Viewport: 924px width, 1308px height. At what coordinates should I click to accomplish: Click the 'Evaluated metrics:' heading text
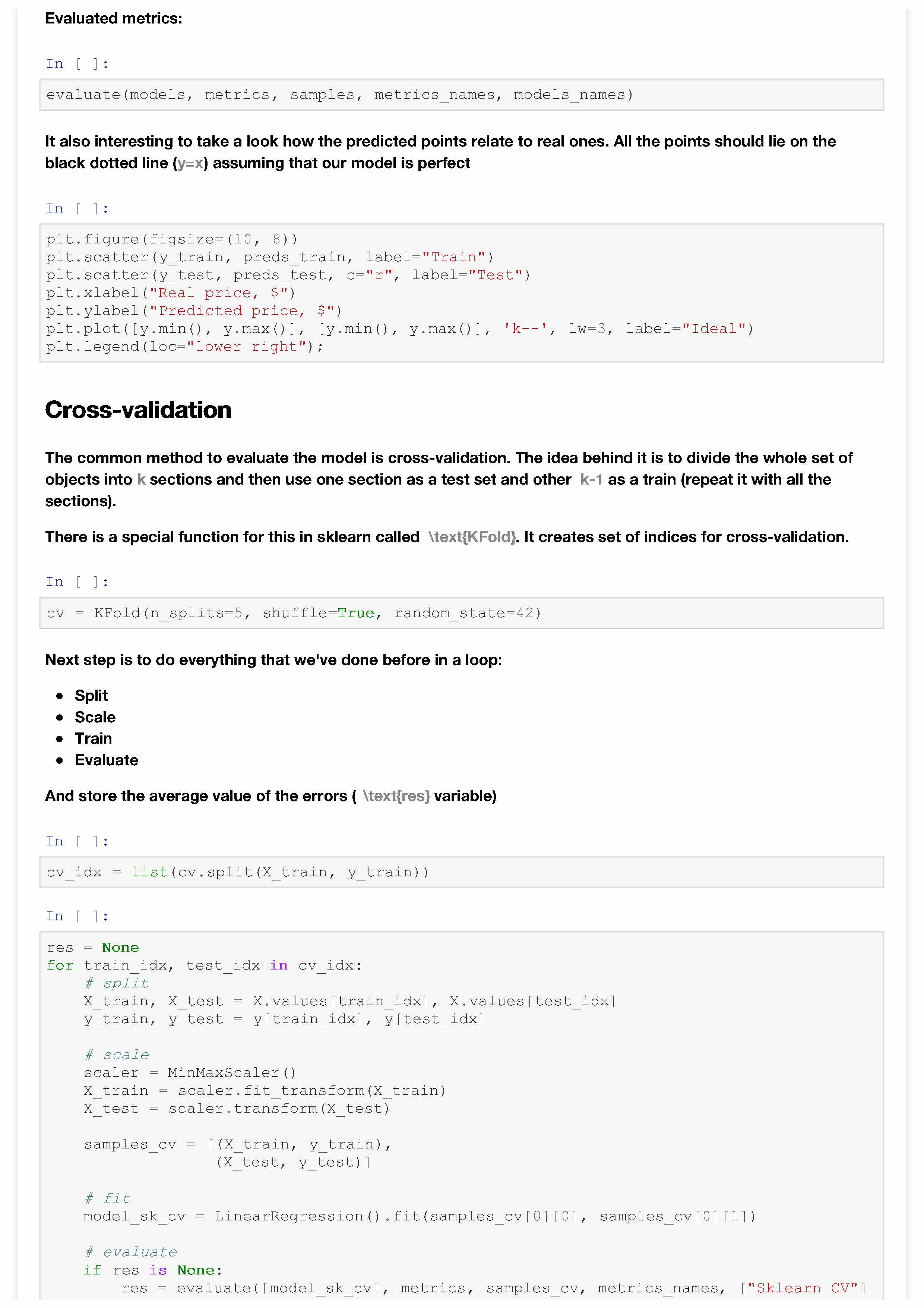point(114,19)
